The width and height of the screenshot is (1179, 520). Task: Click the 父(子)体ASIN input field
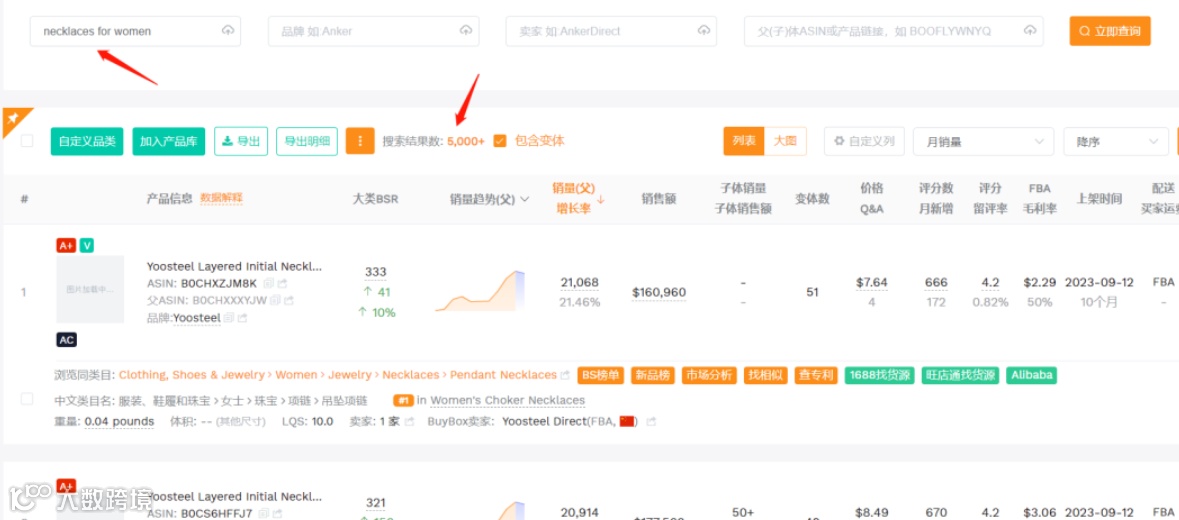[893, 32]
